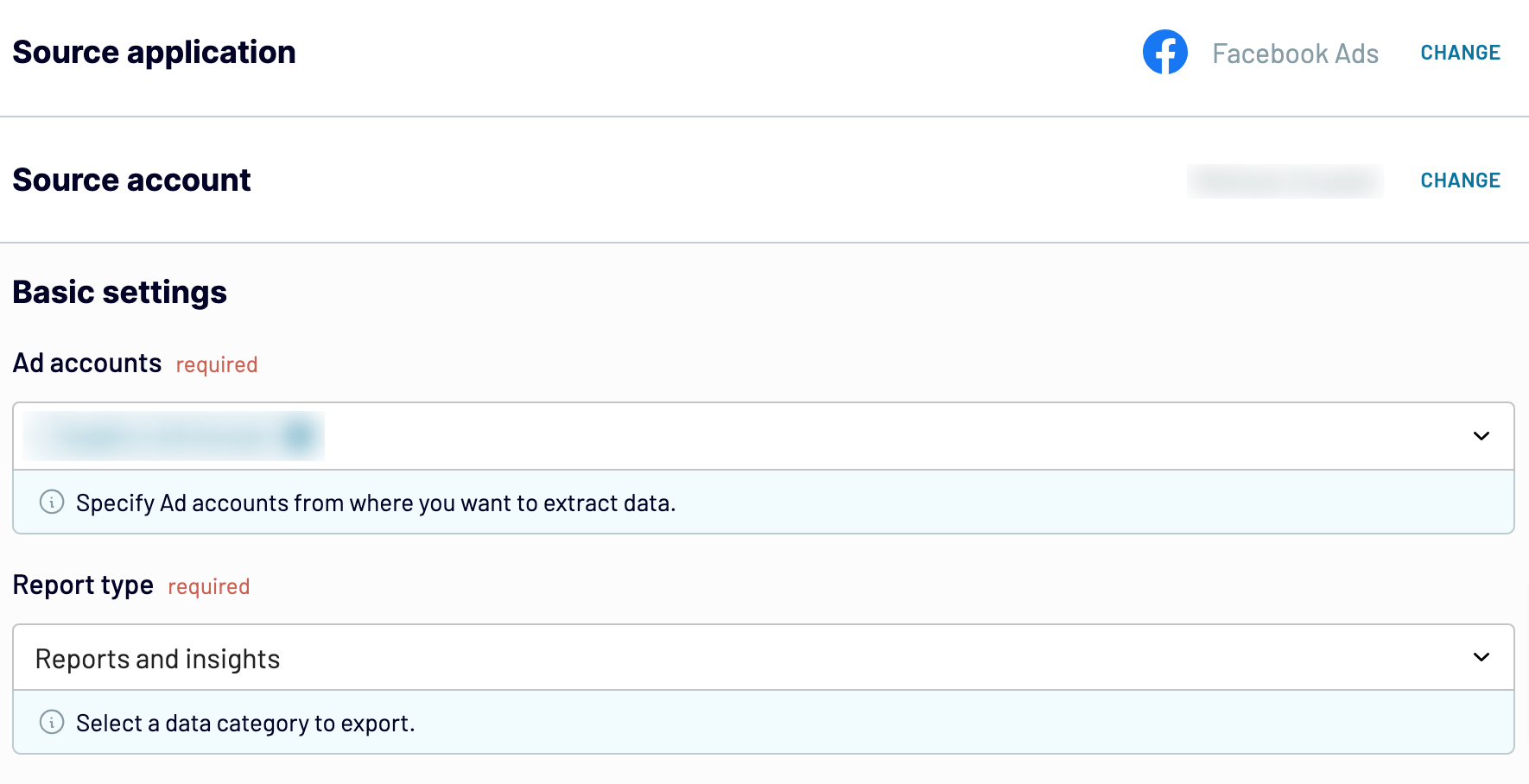The width and height of the screenshot is (1529, 784).
Task: Expand the Ad accounts dropdown chevron
Action: 1481,436
